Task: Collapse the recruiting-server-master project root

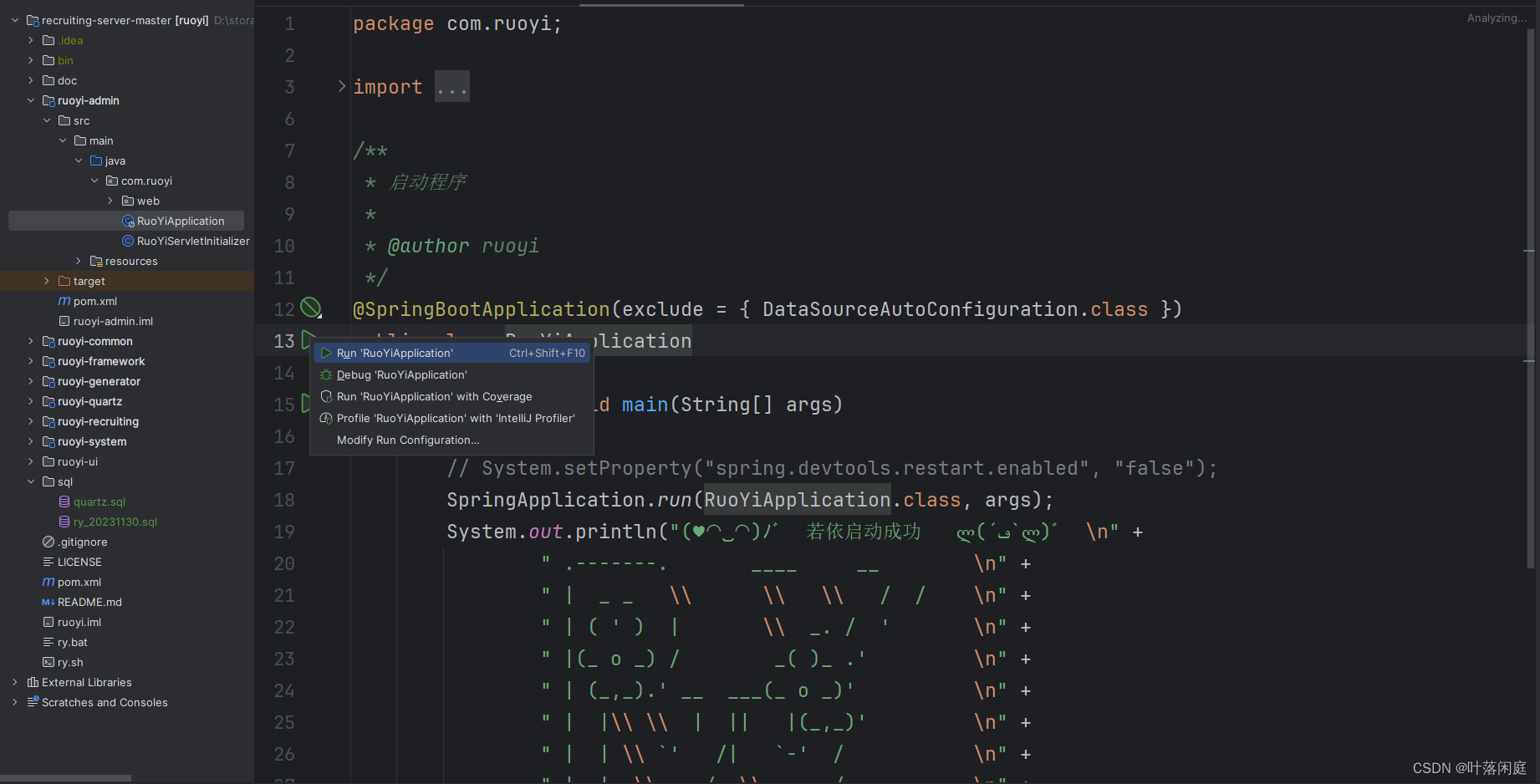Action: coord(15,20)
